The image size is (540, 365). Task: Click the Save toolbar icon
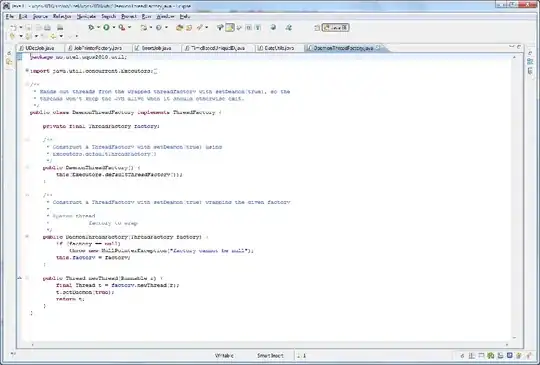click(x=29, y=28)
